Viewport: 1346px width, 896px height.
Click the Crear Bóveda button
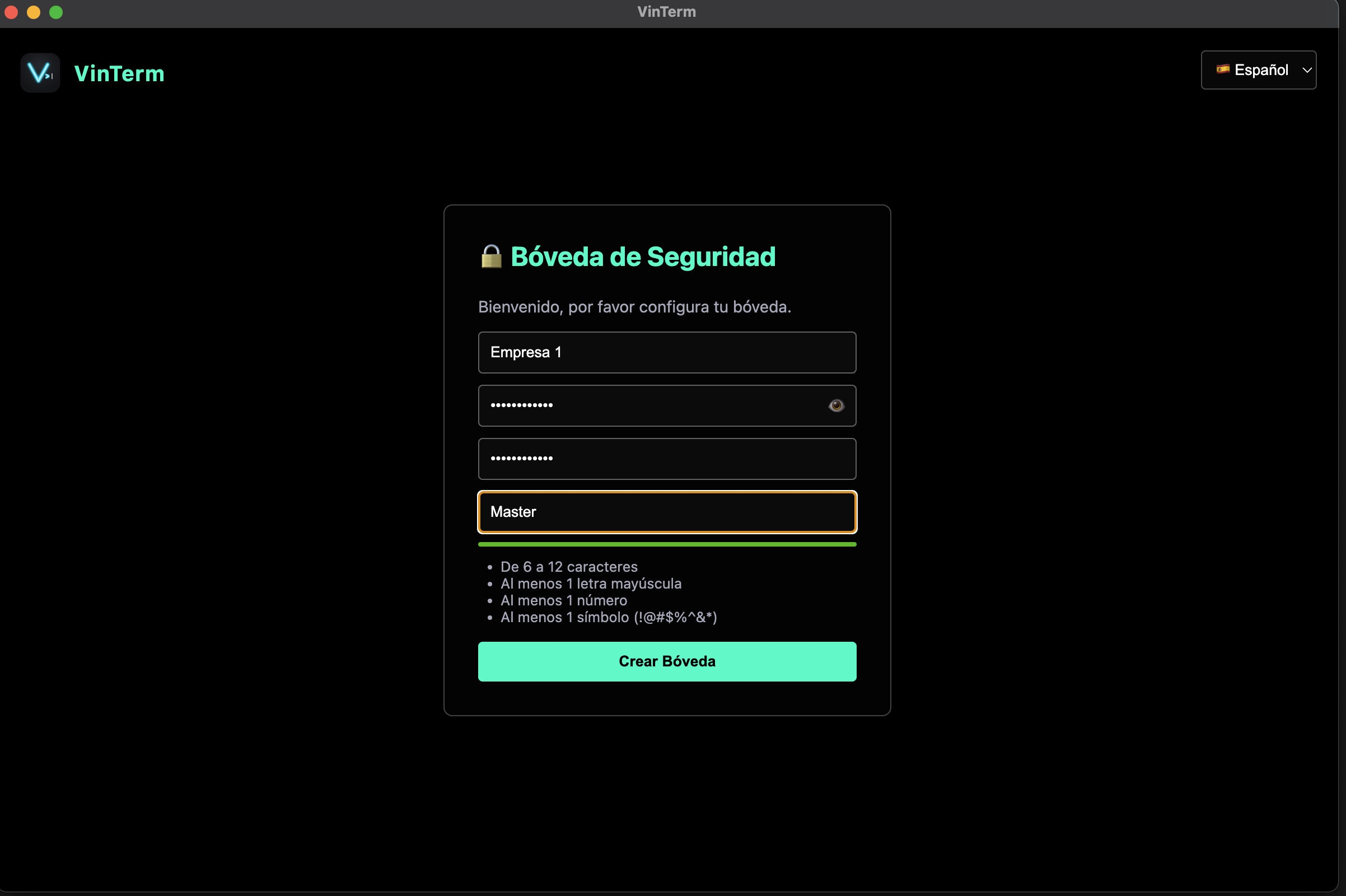667,661
